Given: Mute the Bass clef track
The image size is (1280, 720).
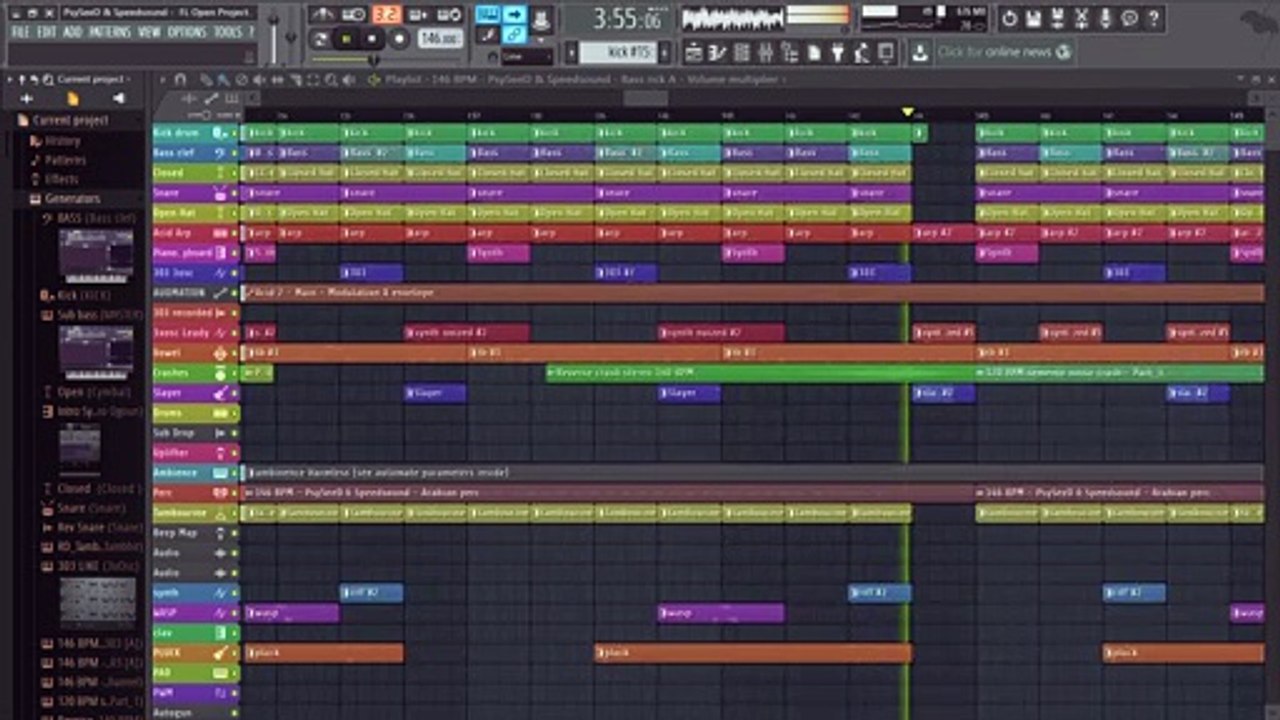Looking at the screenshot, I should click(x=235, y=153).
